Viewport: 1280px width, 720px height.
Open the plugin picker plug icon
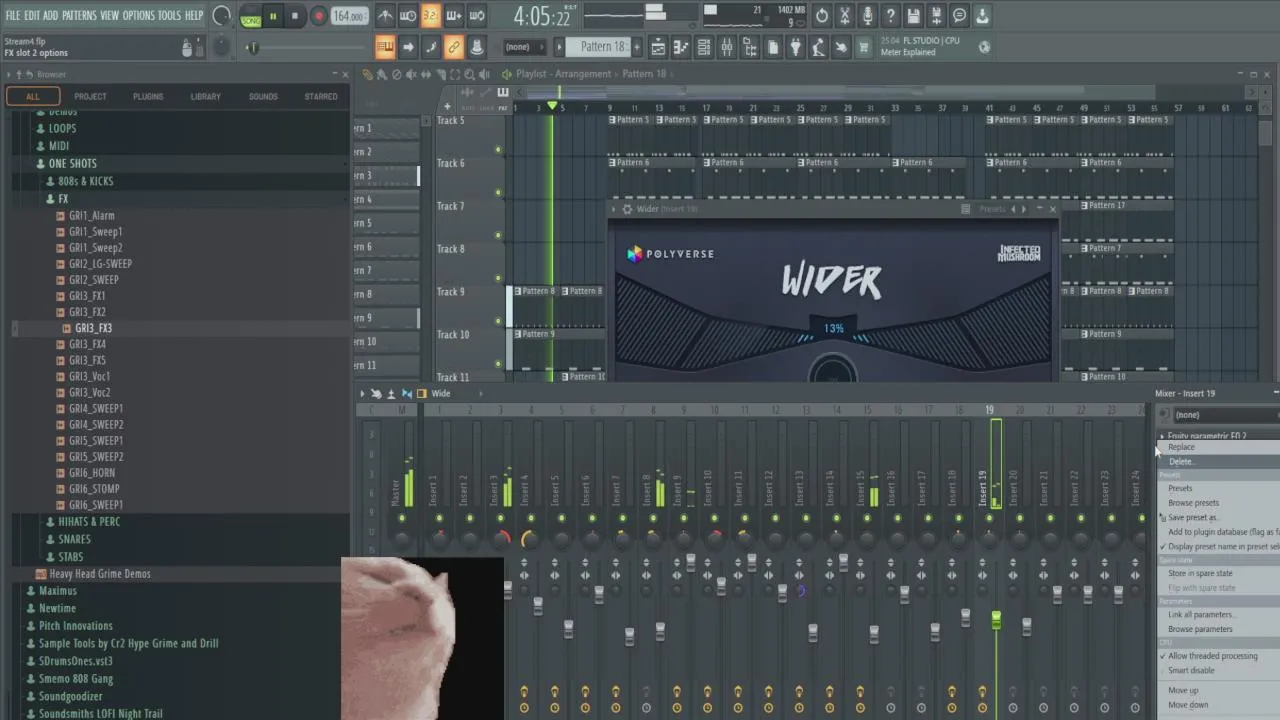(x=796, y=47)
